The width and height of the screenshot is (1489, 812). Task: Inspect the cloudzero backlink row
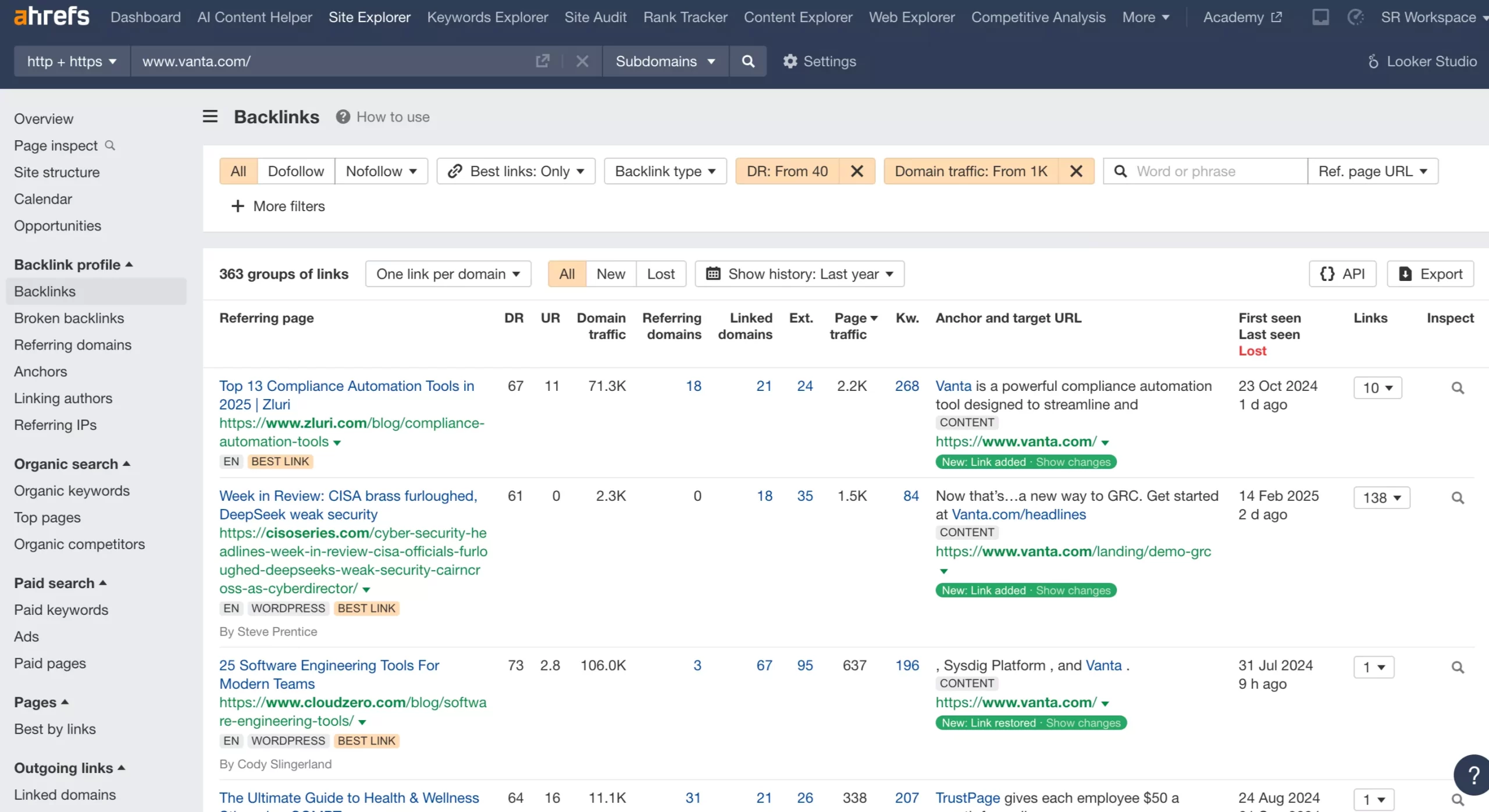coord(1458,667)
